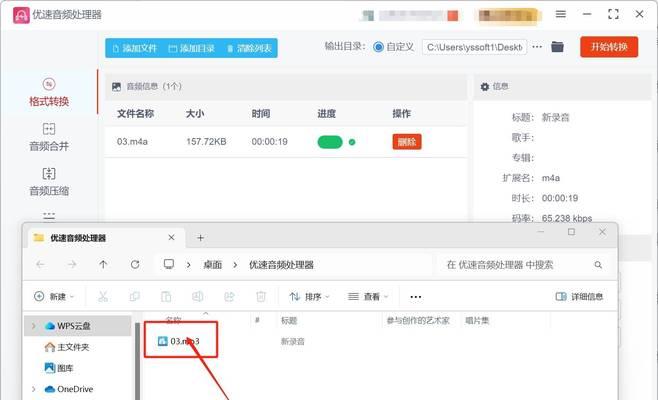This screenshot has width=658, height=400.
Task: Click the magnifier search icon in Explorer
Action: (x=598, y=265)
